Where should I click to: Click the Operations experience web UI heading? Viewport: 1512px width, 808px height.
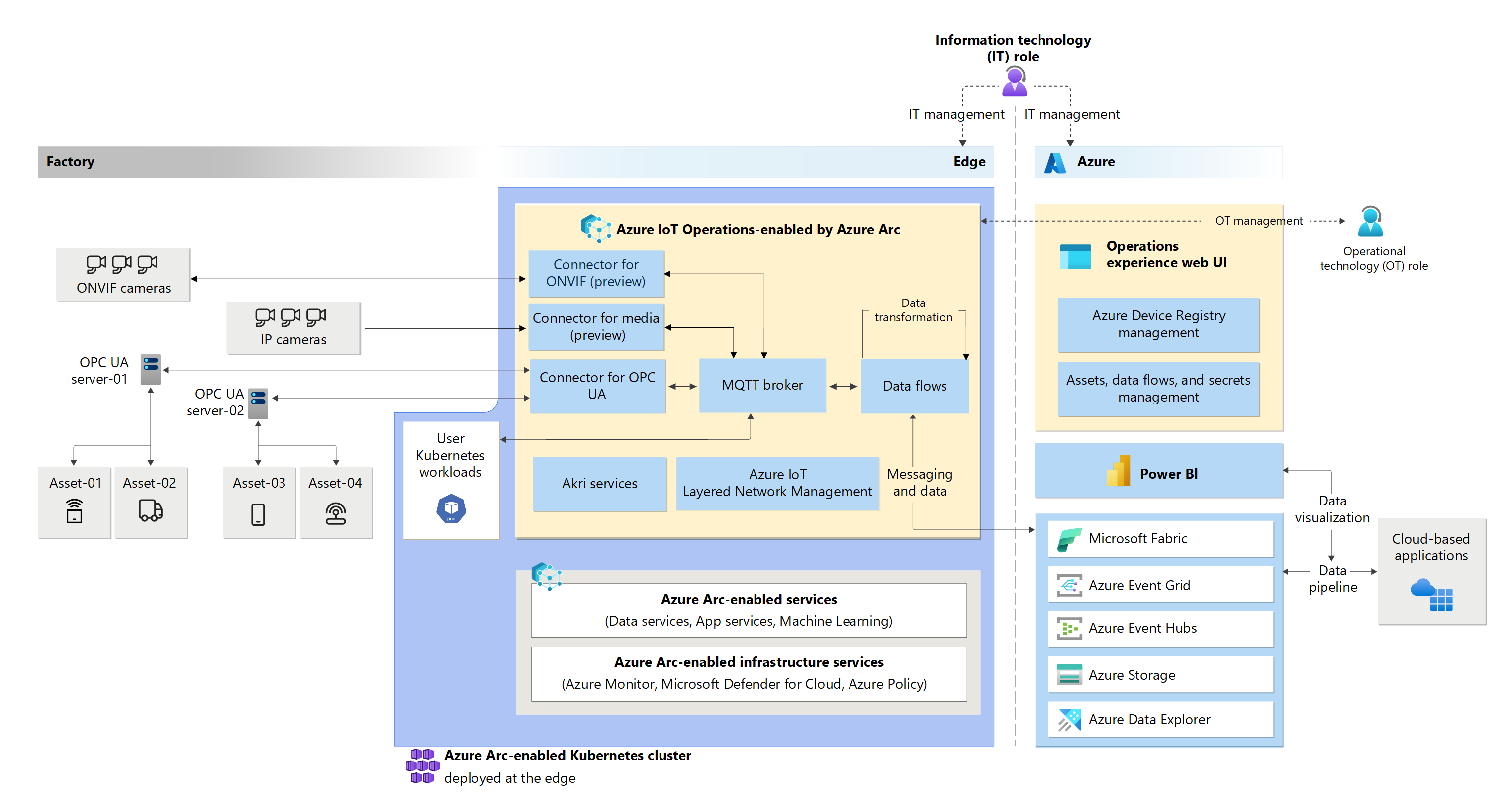click(1166, 255)
